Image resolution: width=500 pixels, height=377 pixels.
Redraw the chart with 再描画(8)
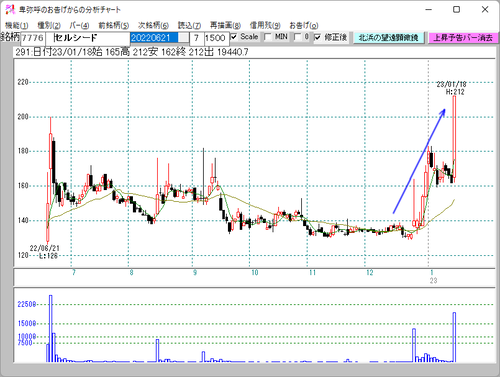point(225,25)
